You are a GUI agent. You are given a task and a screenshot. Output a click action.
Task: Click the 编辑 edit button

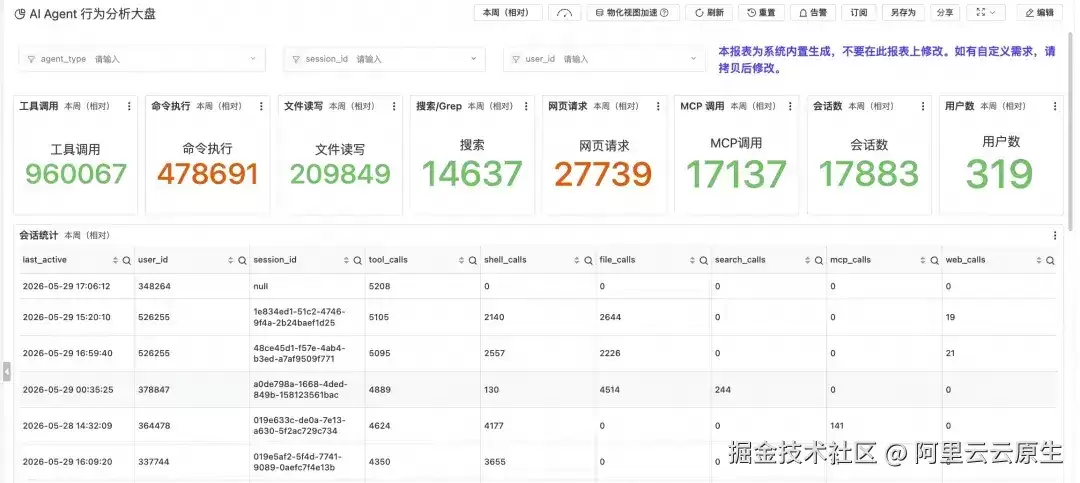1039,12
